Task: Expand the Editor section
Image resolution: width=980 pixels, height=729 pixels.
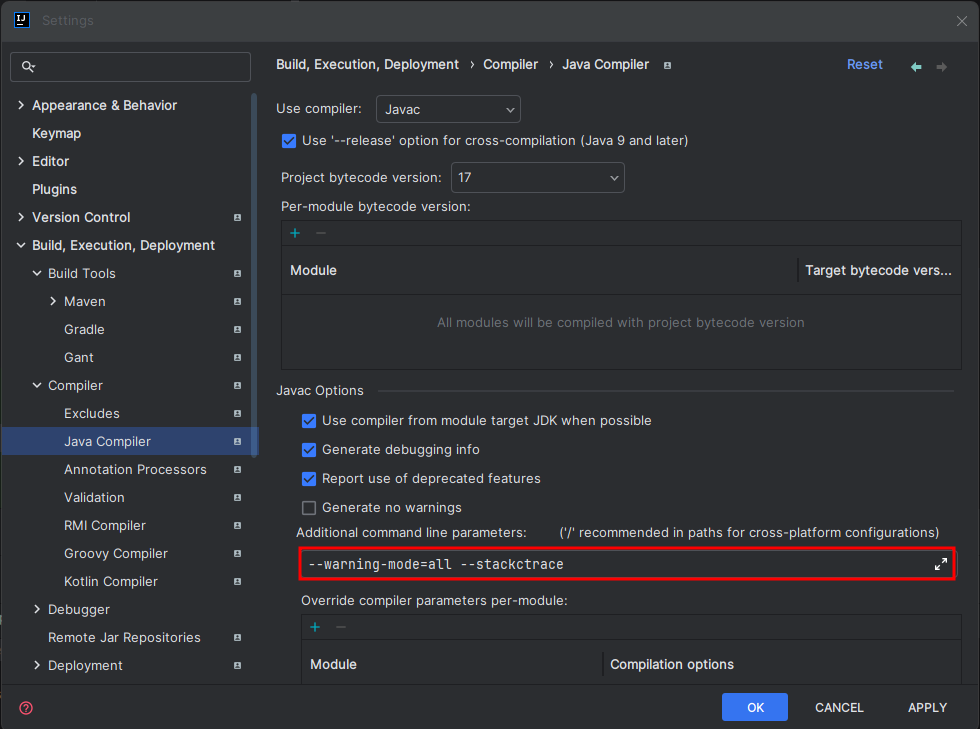Action: coord(21,161)
